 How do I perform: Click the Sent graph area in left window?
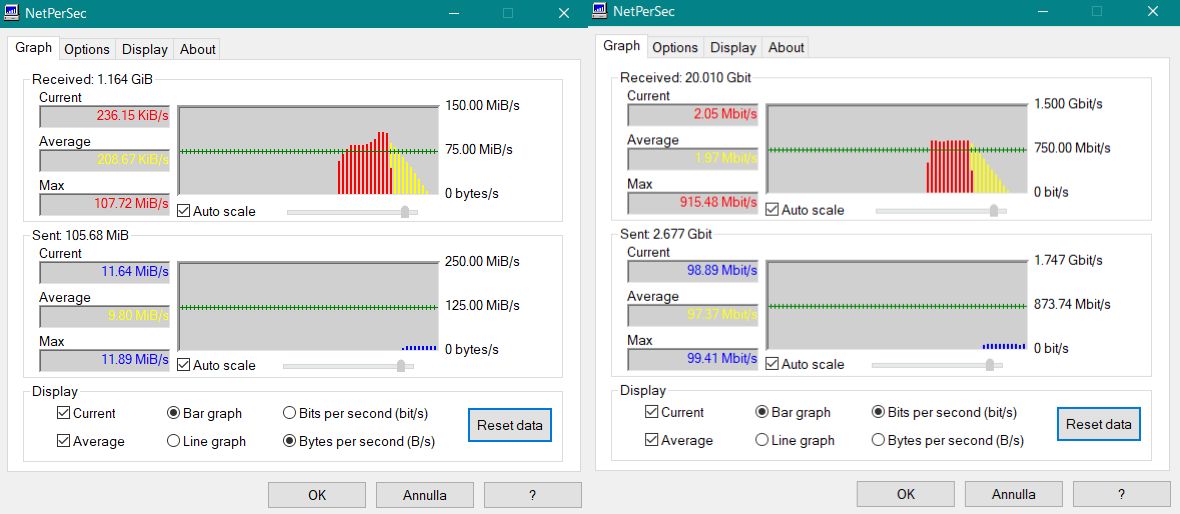[x=309, y=306]
